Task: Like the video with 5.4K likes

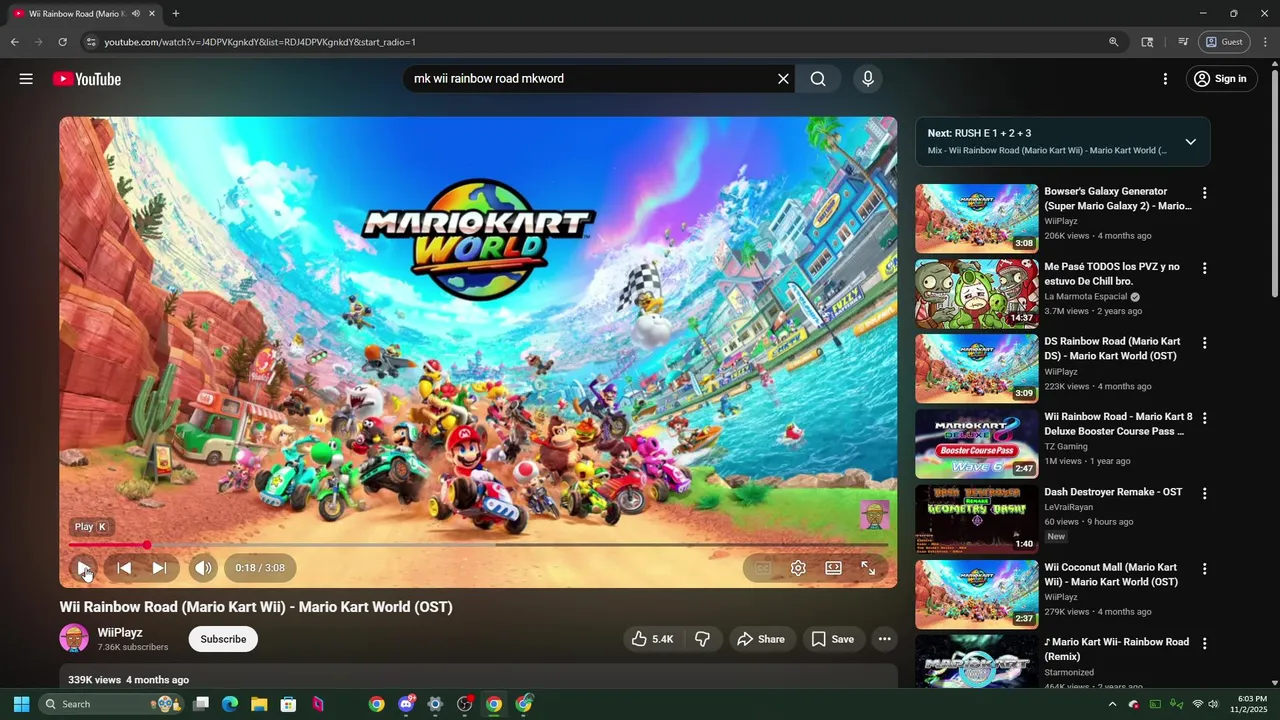Action: pos(652,639)
